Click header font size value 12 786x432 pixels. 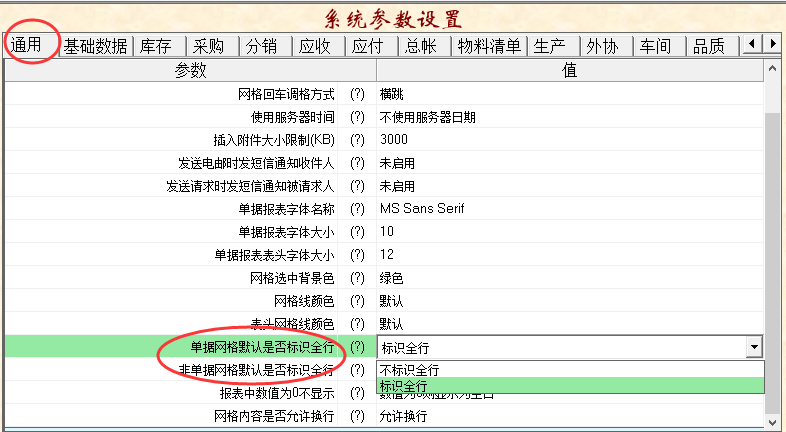click(x=386, y=255)
